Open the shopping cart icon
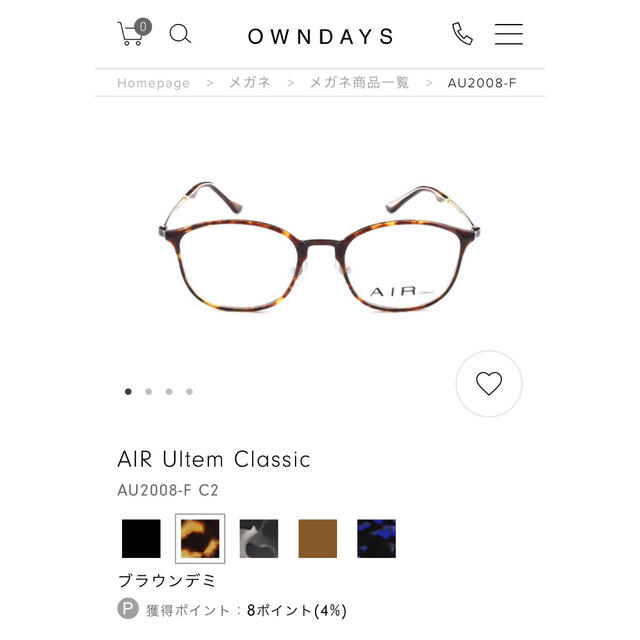This screenshot has width=640, height=640. 134,32
